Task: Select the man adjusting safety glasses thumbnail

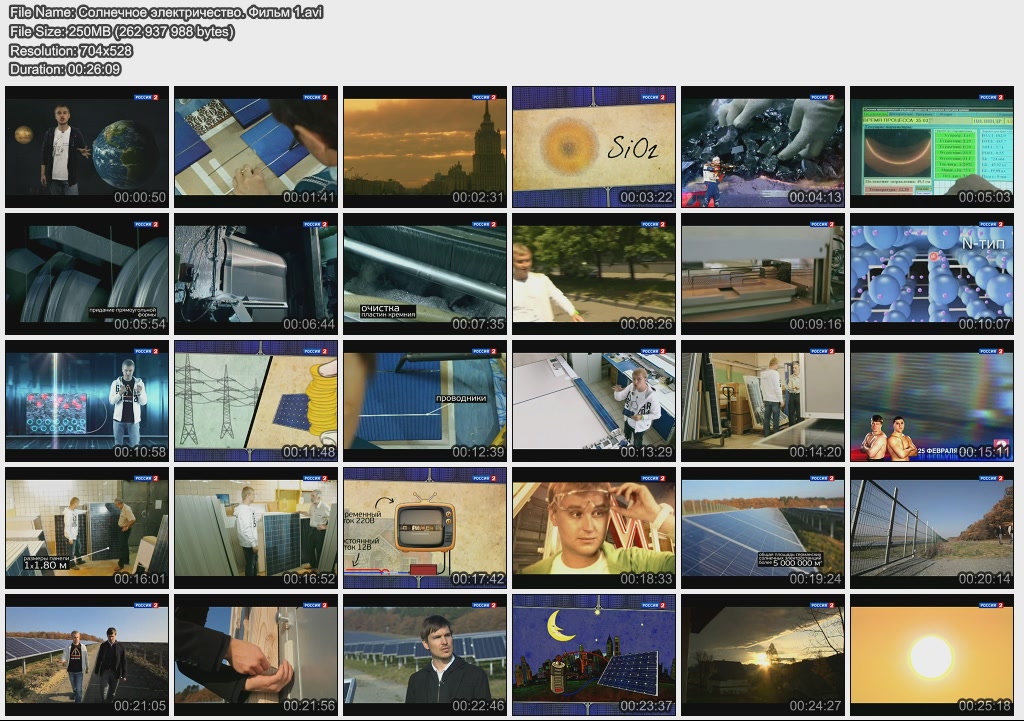Action: pos(594,528)
